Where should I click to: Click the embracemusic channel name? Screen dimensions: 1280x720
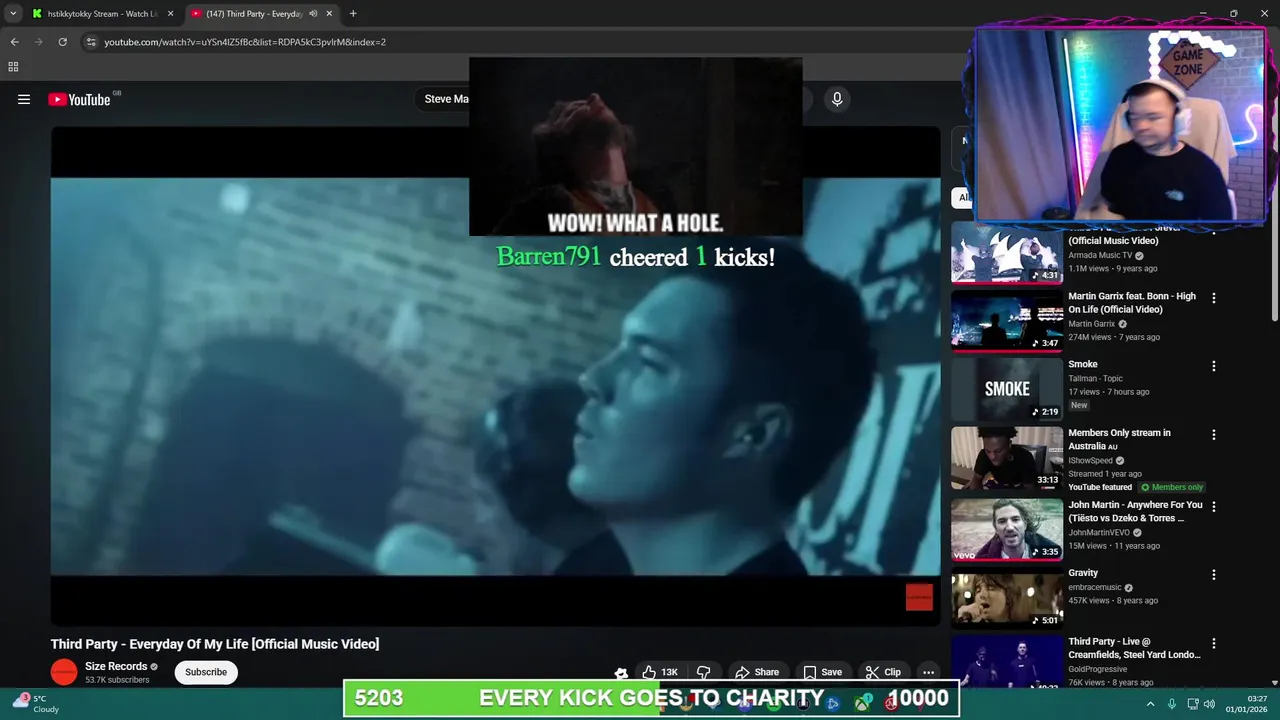click(1096, 588)
